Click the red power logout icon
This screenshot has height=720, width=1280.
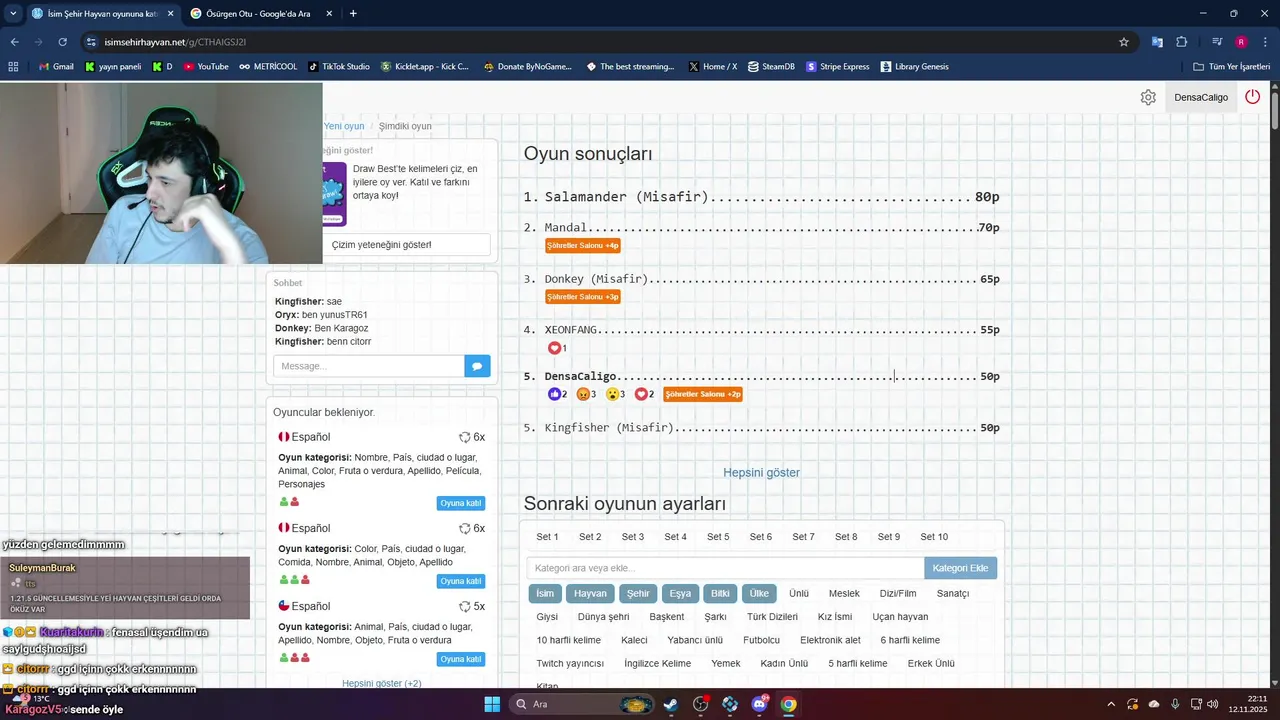coord(1252,97)
